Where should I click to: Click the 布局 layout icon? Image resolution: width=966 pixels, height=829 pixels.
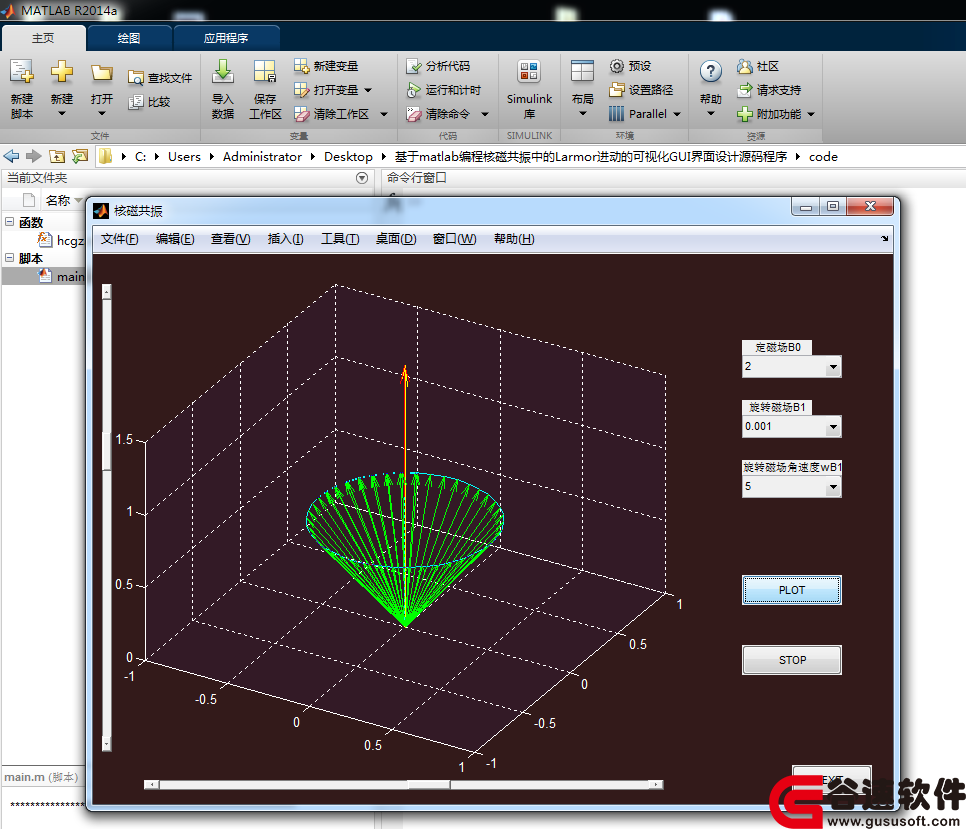[582, 71]
